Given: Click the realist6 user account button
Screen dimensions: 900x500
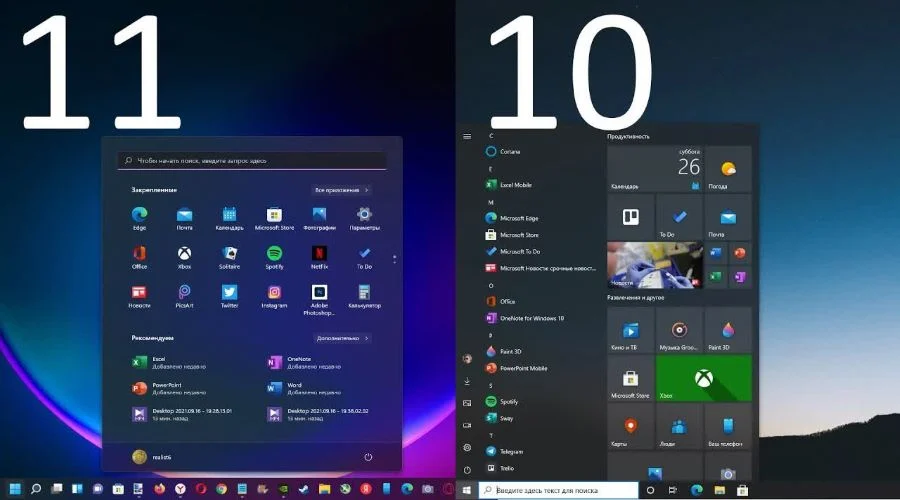Looking at the screenshot, I should pos(152,457).
